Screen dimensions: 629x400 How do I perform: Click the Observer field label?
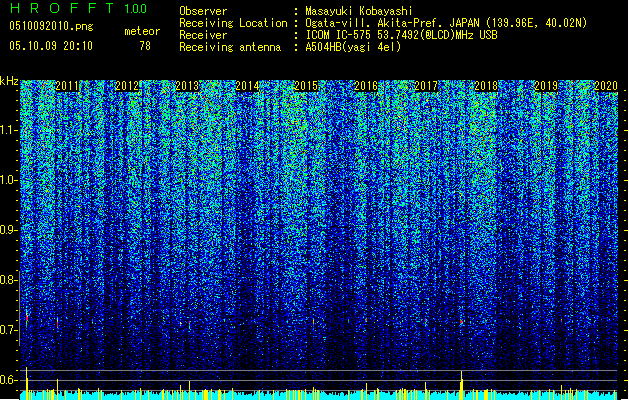[203, 11]
